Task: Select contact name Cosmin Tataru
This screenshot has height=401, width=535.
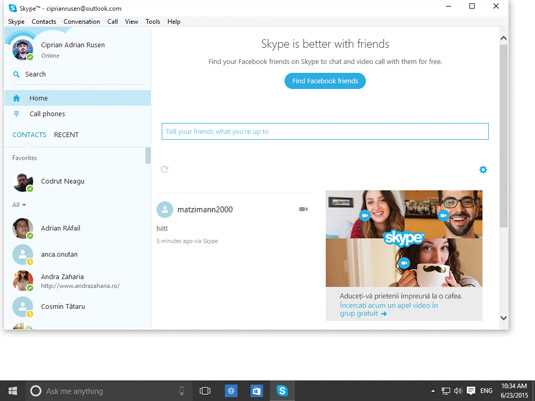Action: tap(63, 306)
